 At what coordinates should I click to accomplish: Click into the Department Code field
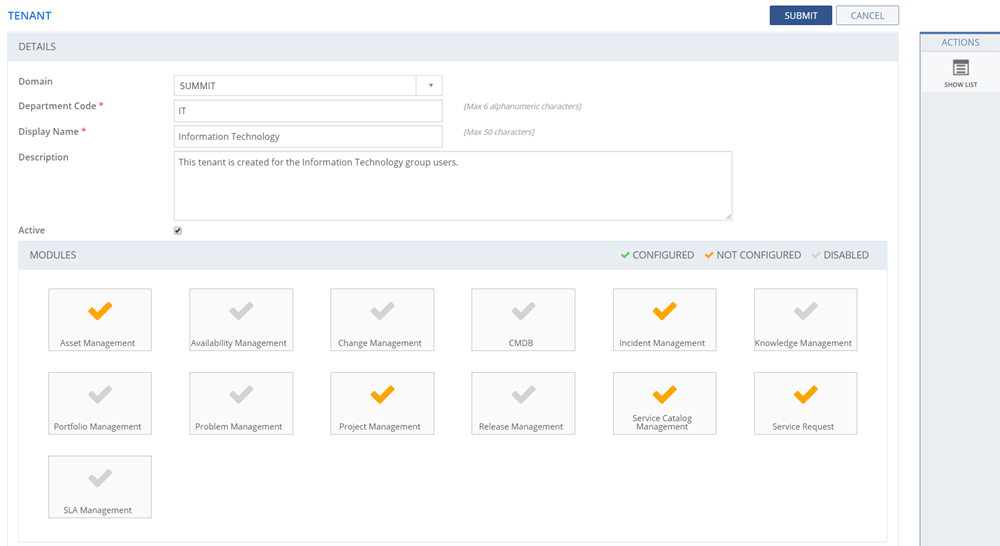(308, 111)
